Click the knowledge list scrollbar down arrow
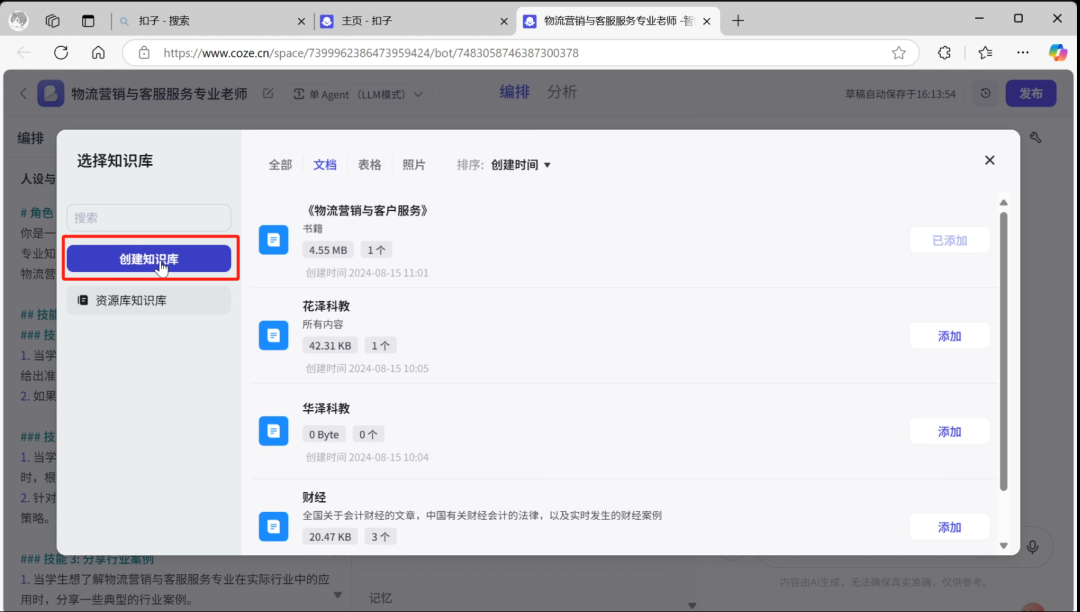The width and height of the screenshot is (1080, 612). (1003, 546)
